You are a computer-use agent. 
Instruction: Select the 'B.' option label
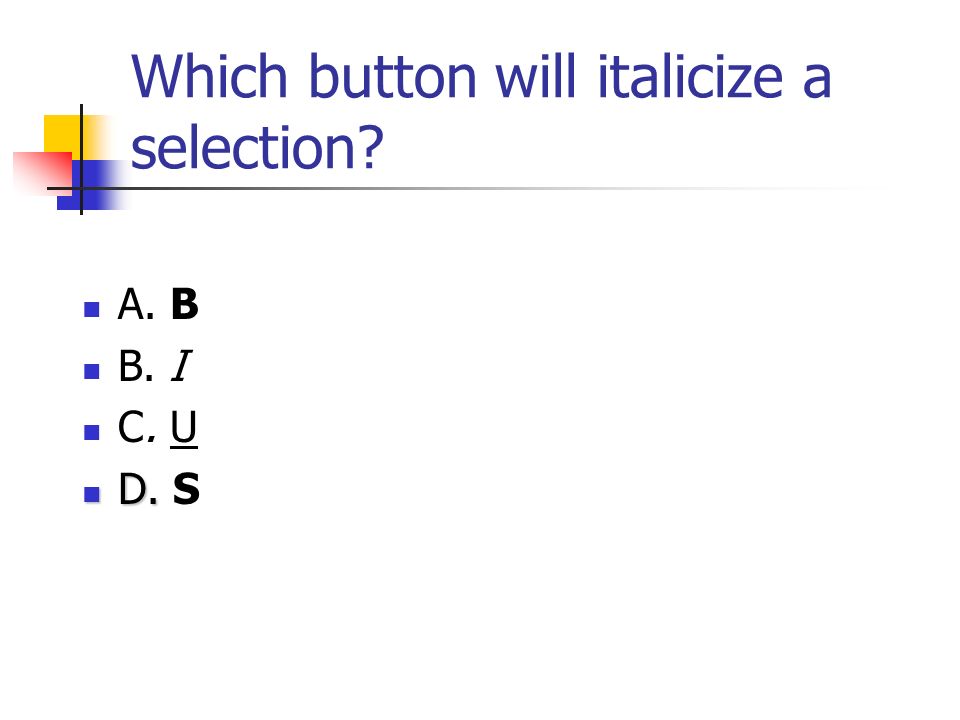click(x=136, y=366)
